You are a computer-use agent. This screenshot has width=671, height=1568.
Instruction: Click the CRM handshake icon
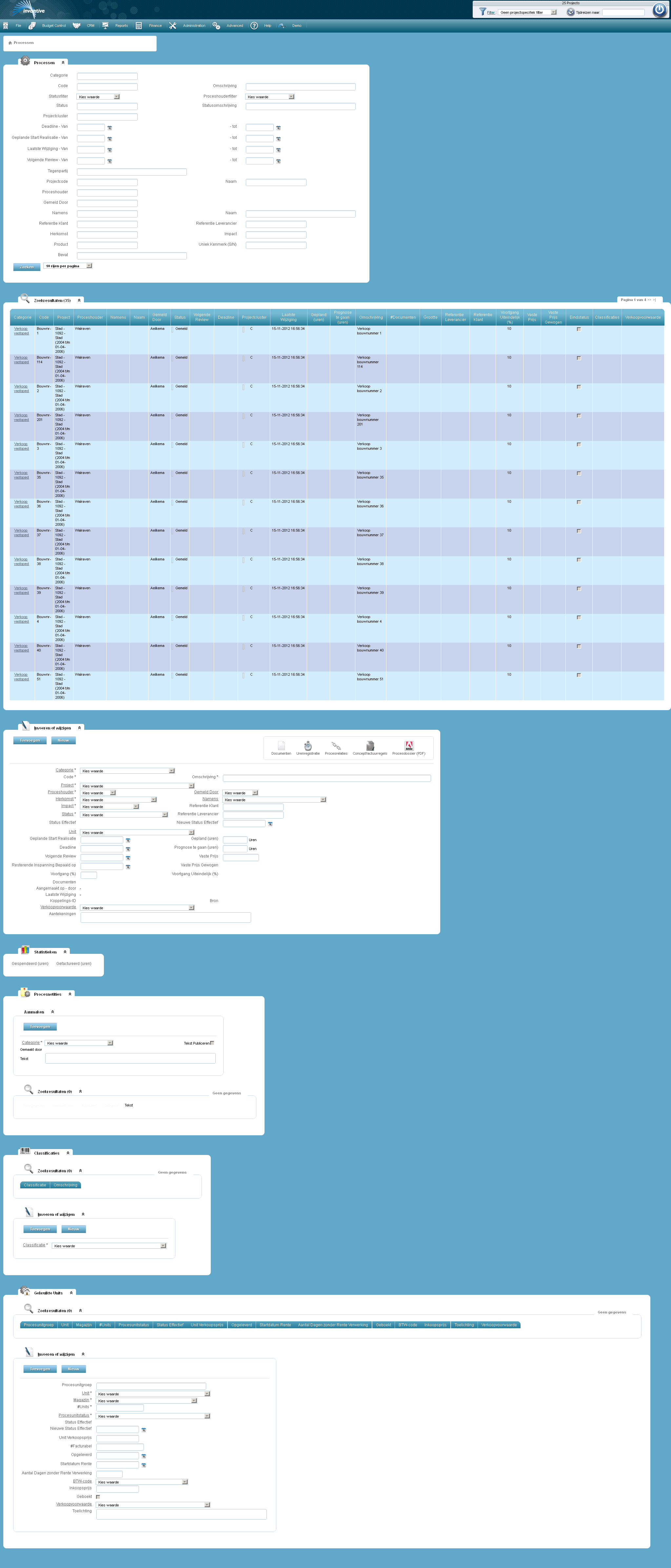(76, 26)
